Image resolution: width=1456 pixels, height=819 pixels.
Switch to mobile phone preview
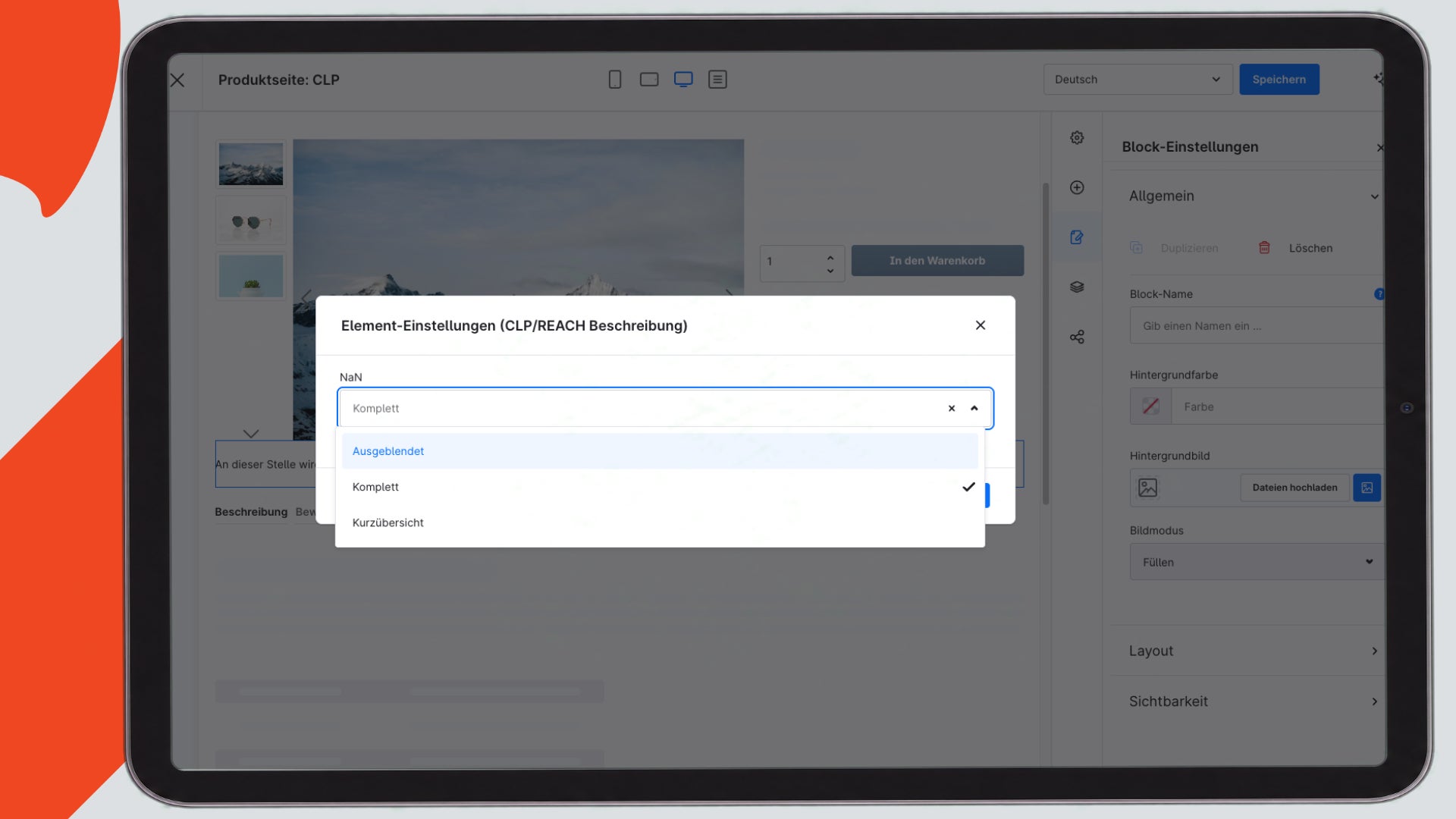point(615,80)
